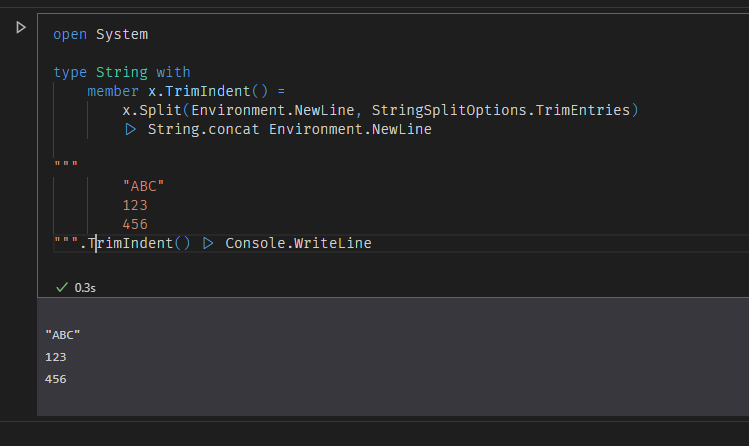This screenshot has width=749, height=446.
Task: Click 'Environment.NewLine' after String.concat
Action: tap(350, 129)
